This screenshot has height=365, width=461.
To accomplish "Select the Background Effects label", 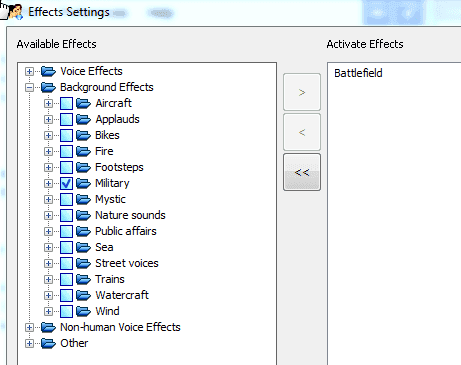I will tap(107, 87).
